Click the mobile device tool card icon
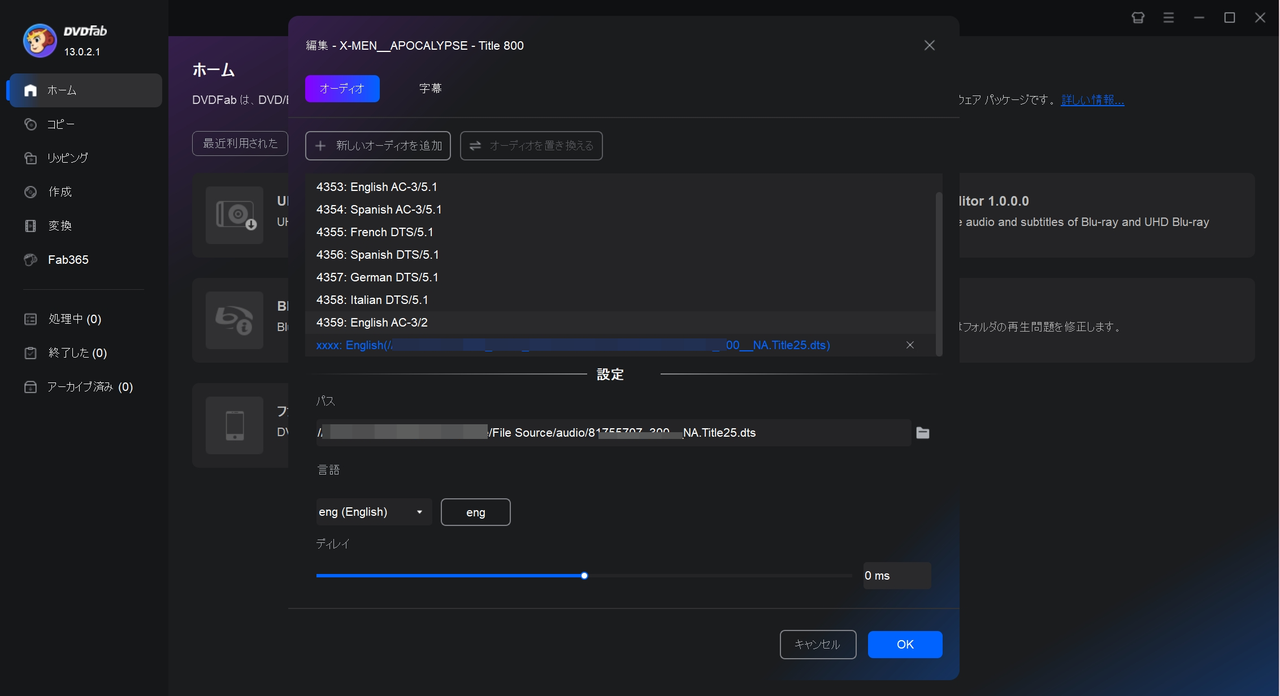The image size is (1280, 696). 235,425
